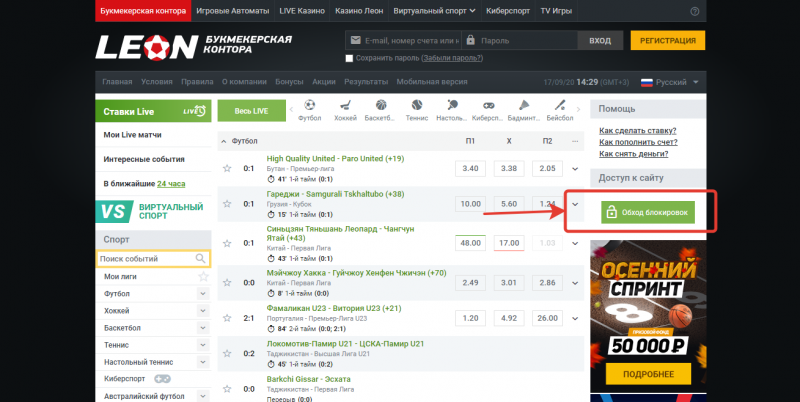Screen dimensions: 800x402
Task: Favorite Синьцзян Тяньшань Леопард match star
Action: (x=227, y=243)
